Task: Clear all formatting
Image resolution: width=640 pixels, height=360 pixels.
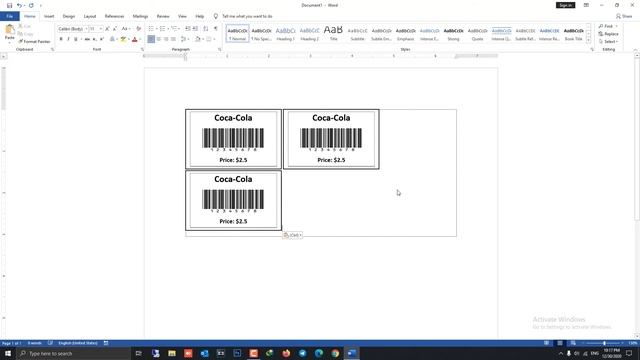Action: (138, 29)
